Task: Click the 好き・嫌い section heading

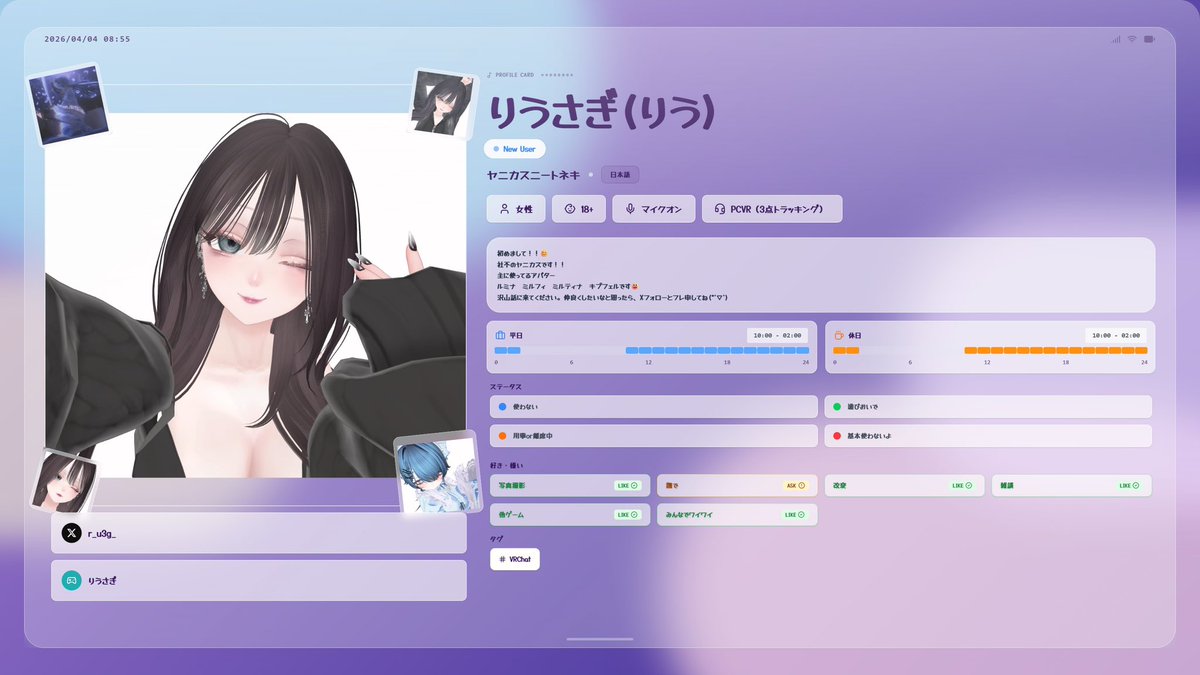Action: pyautogui.click(x=506, y=466)
